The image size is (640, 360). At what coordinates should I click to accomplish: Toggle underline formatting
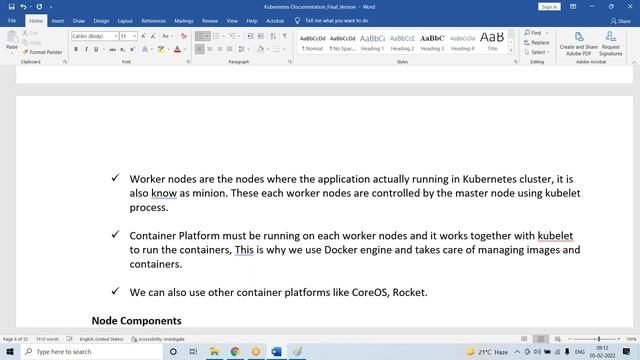pyautogui.click(x=96, y=49)
